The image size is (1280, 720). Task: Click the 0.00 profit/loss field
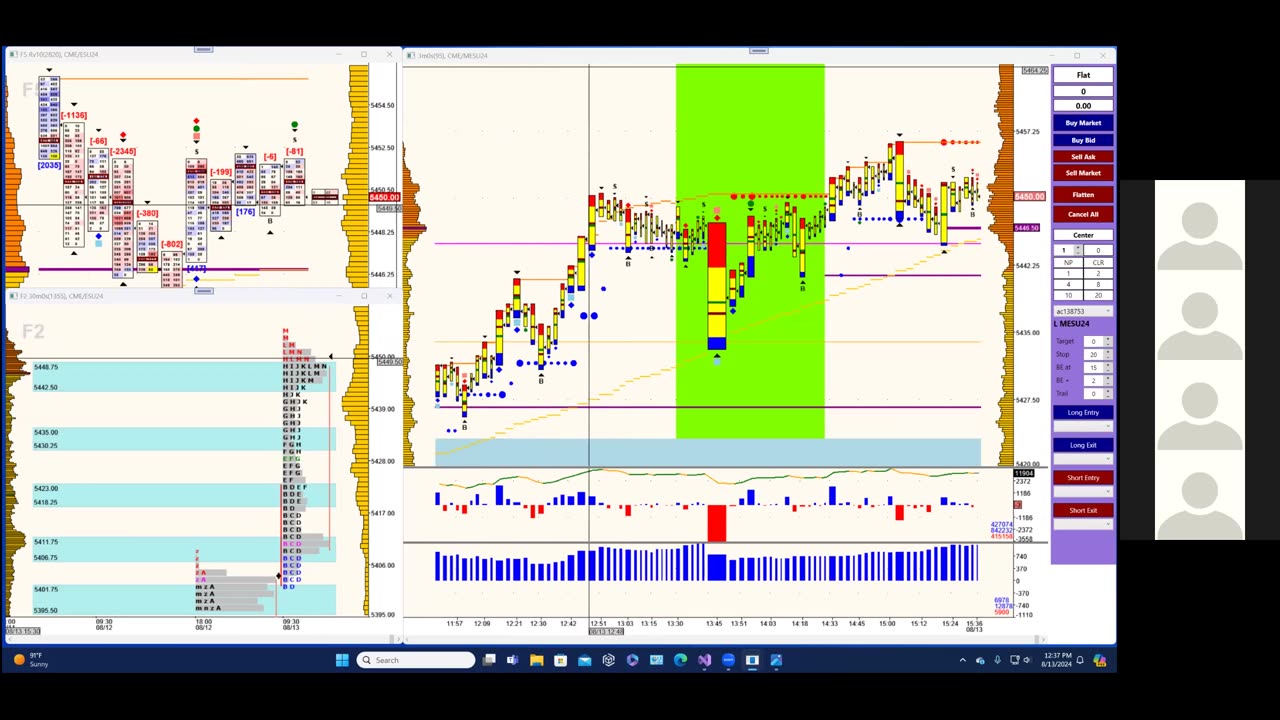click(x=1083, y=106)
